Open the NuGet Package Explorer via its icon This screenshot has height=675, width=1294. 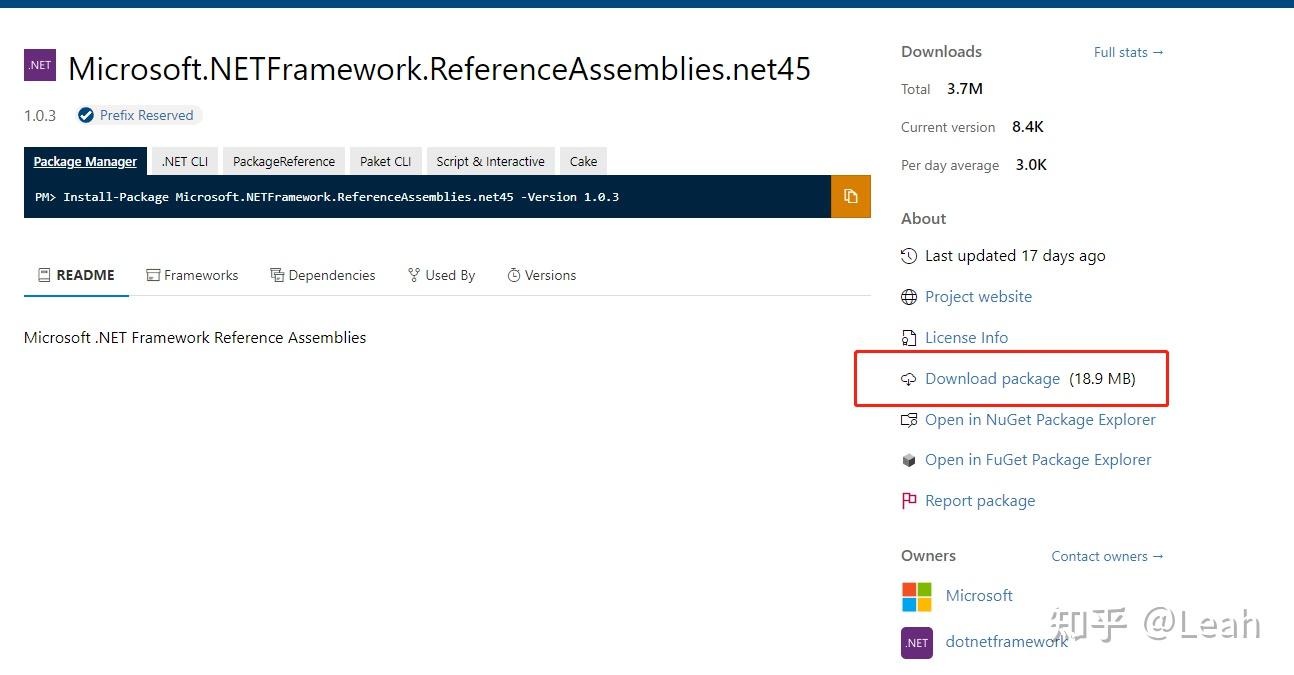(909, 419)
